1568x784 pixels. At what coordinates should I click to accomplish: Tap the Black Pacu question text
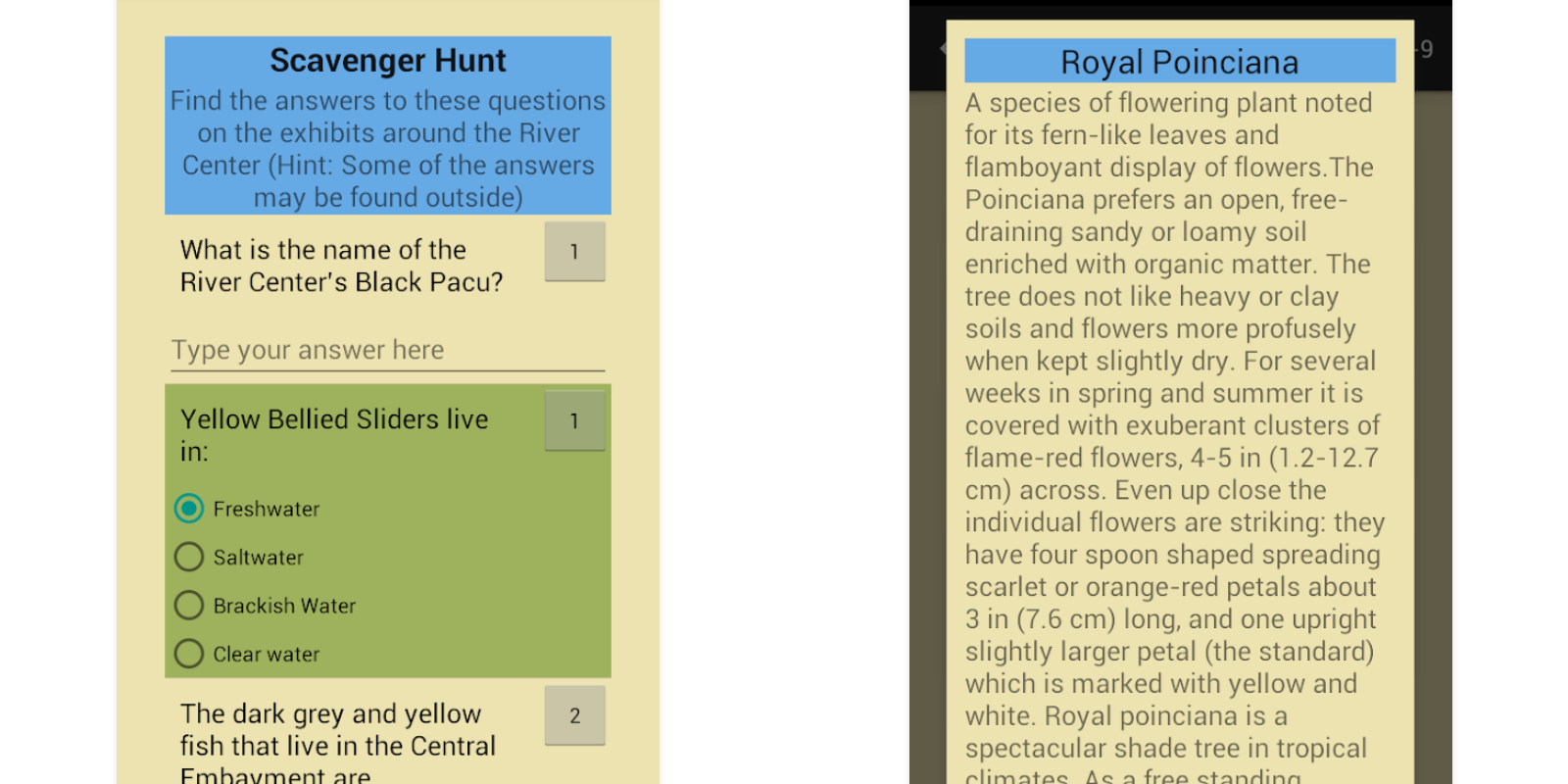(x=341, y=266)
